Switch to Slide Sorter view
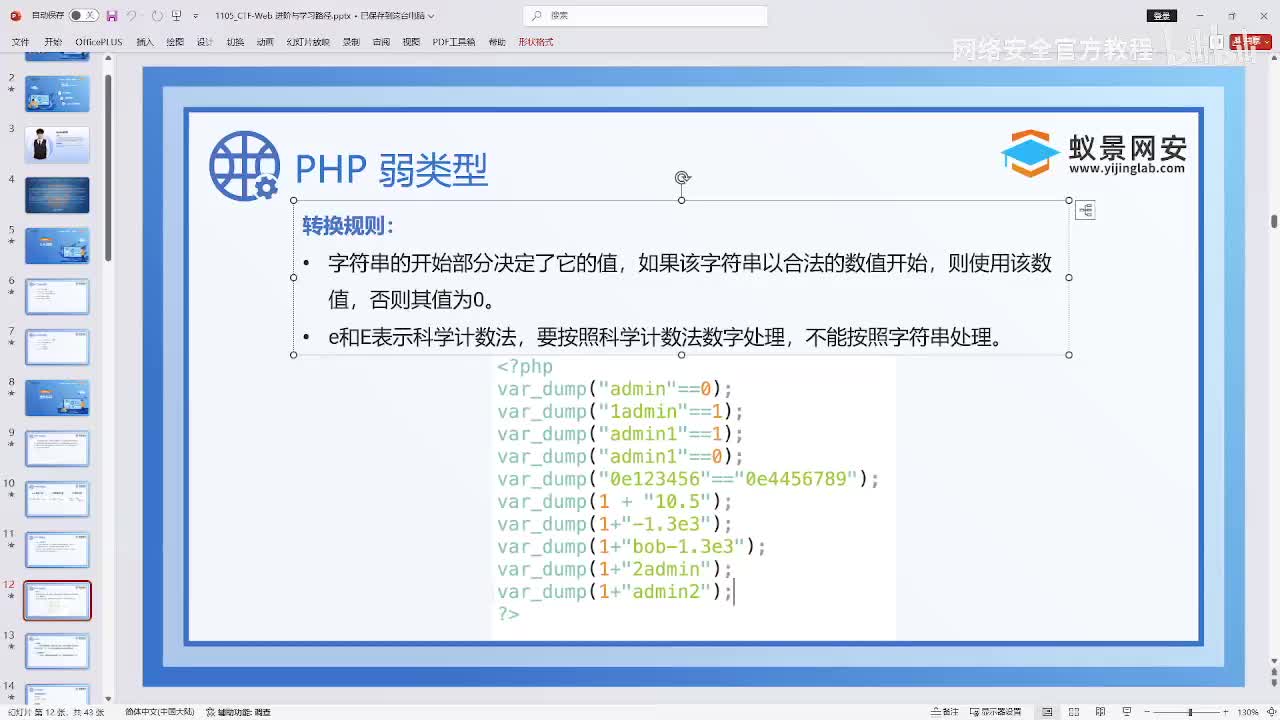Viewport: 1280px width, 720px height. coord(1074,712)
